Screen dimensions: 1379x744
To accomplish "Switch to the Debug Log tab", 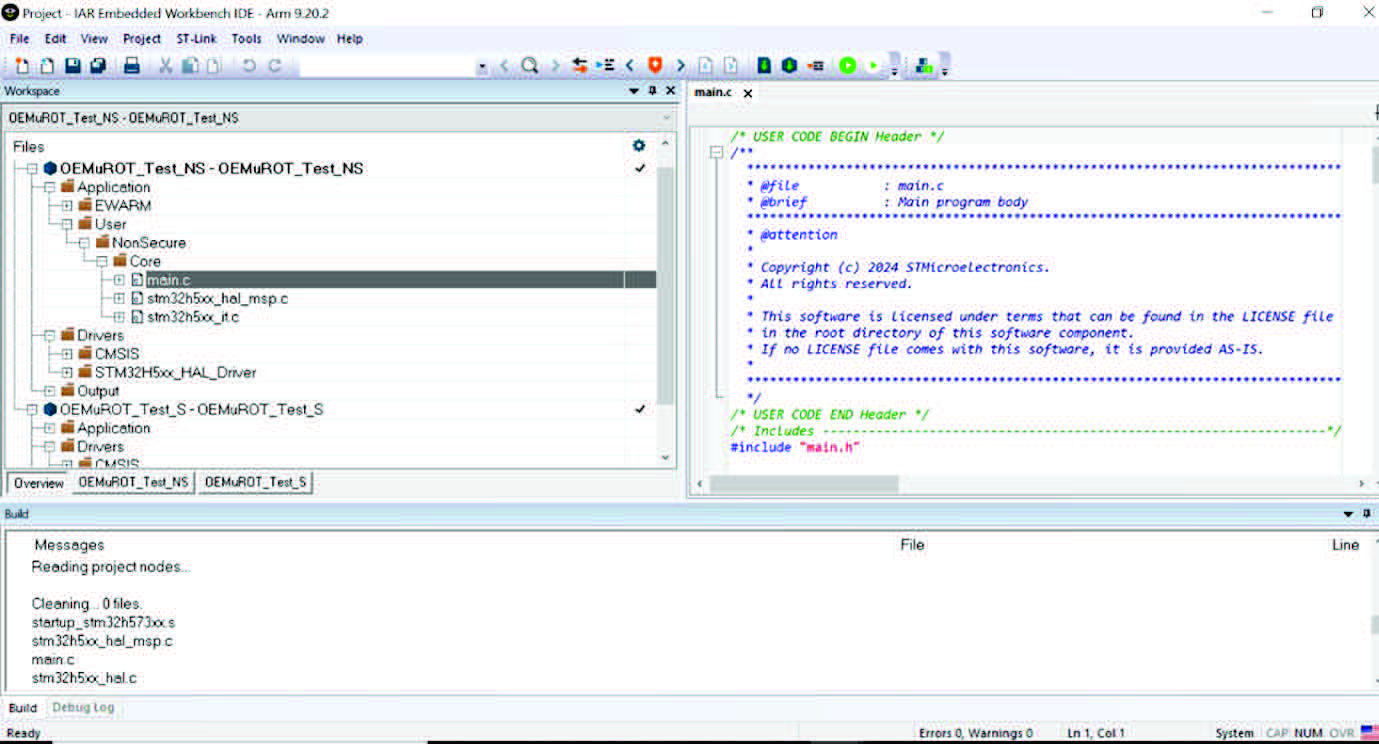I will pos(83,708).
